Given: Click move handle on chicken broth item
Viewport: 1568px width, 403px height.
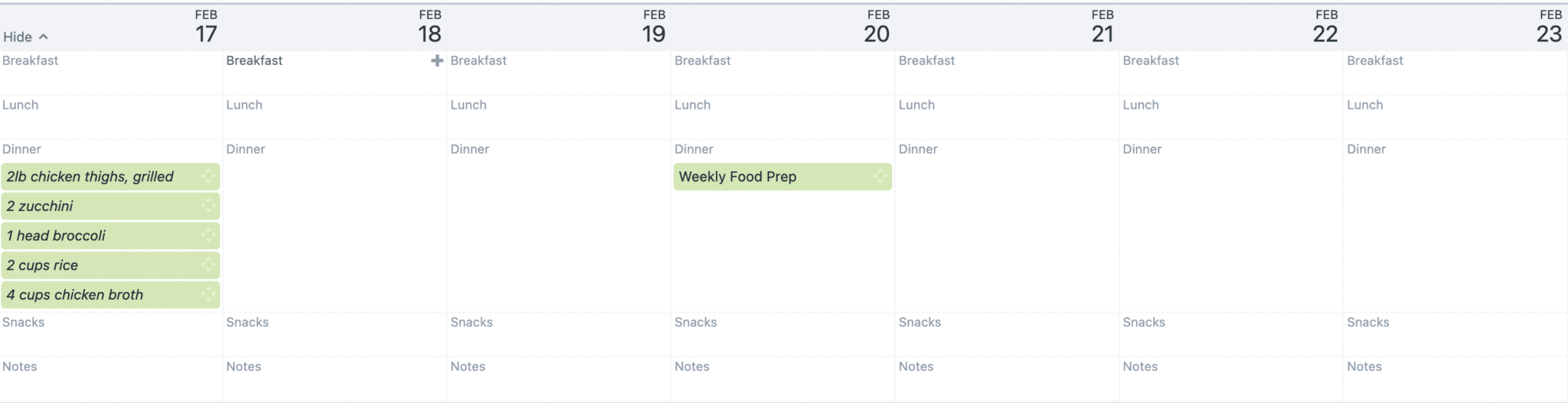Looking at the screenshot, I should [x=208, y=294].
